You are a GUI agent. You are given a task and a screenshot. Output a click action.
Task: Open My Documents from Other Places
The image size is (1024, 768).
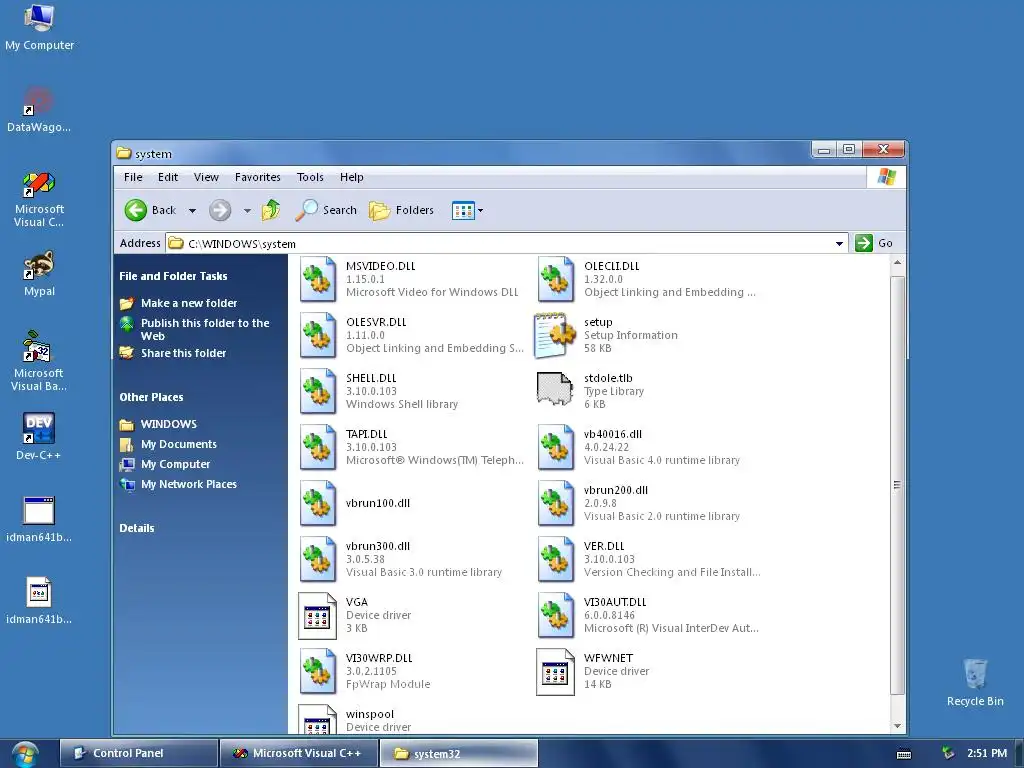(178, 444)
